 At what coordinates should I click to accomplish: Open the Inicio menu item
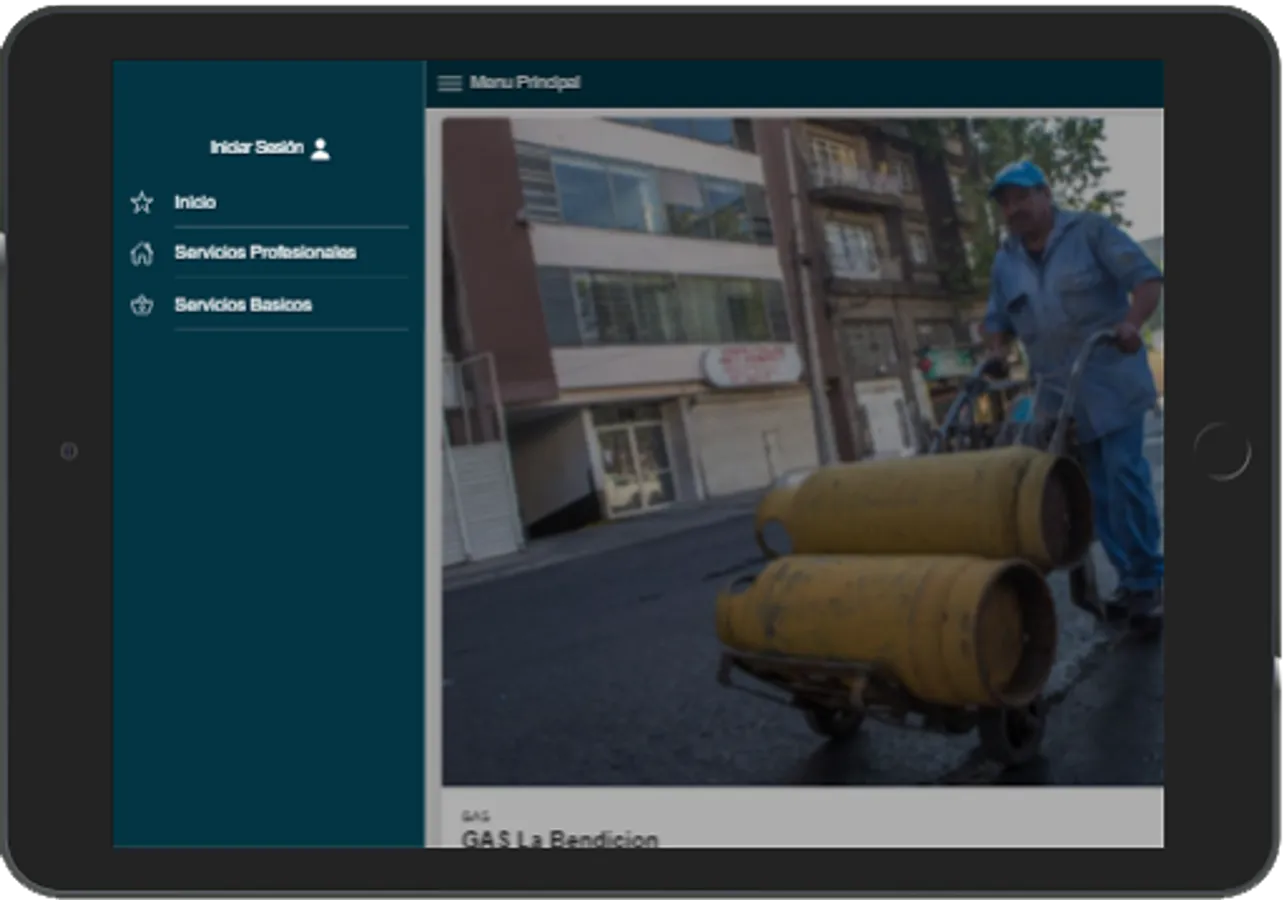(195, 203)
